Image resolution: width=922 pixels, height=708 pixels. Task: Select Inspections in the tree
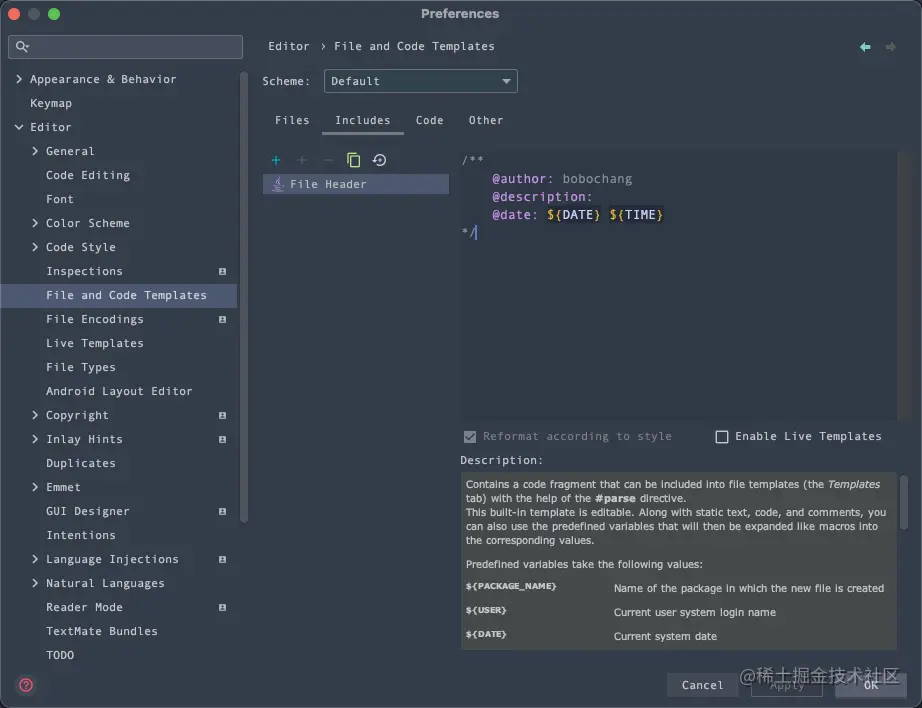click(85, 271)
